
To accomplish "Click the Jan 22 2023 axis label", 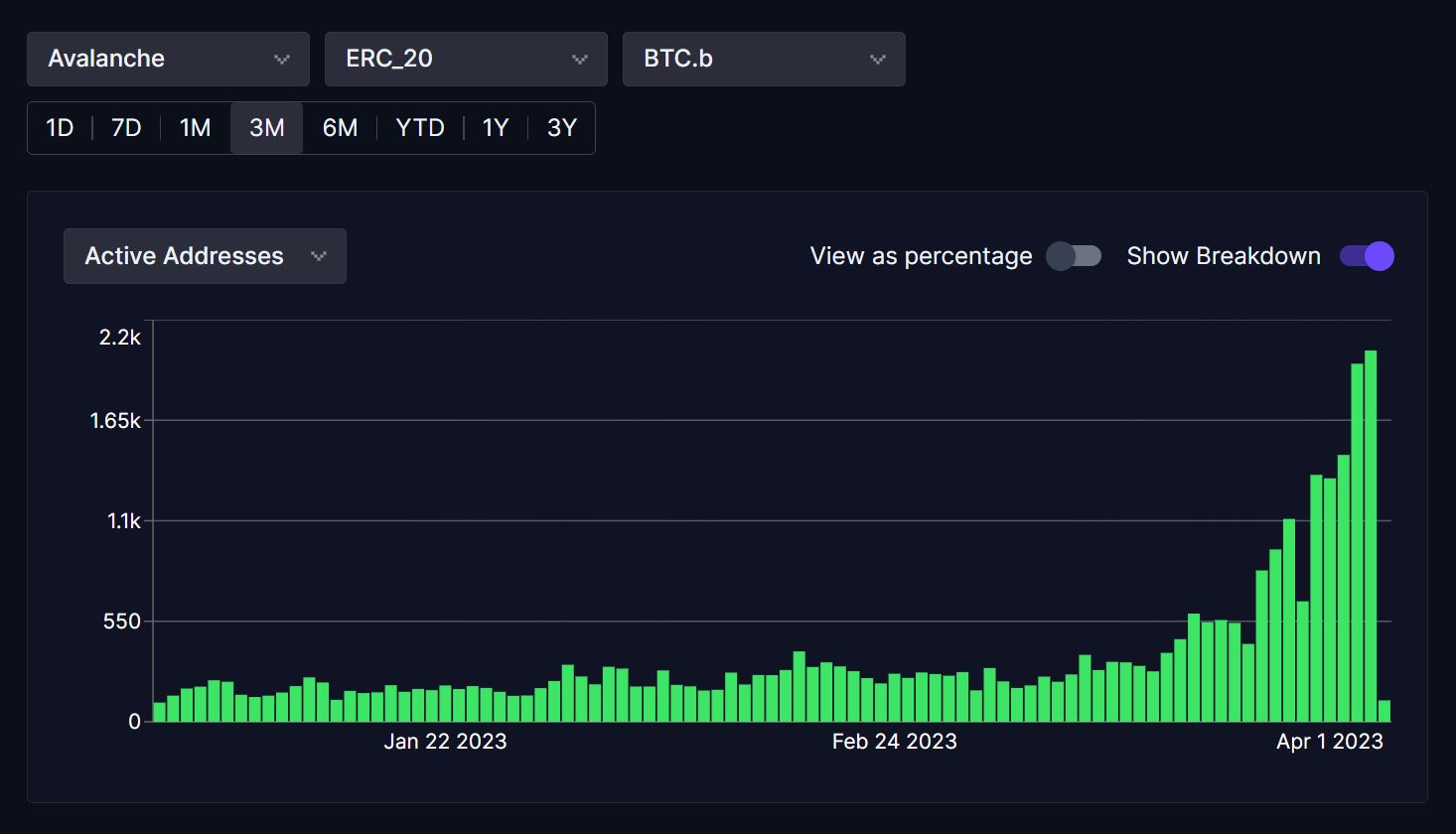I will (x=445, y=742).
